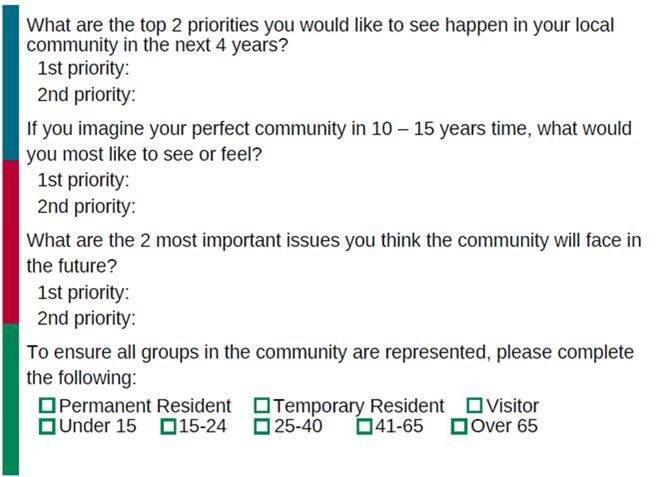Tick the Temporary Resident box
The width and height of the screenshot is (667, 477).
coord(262,406)
